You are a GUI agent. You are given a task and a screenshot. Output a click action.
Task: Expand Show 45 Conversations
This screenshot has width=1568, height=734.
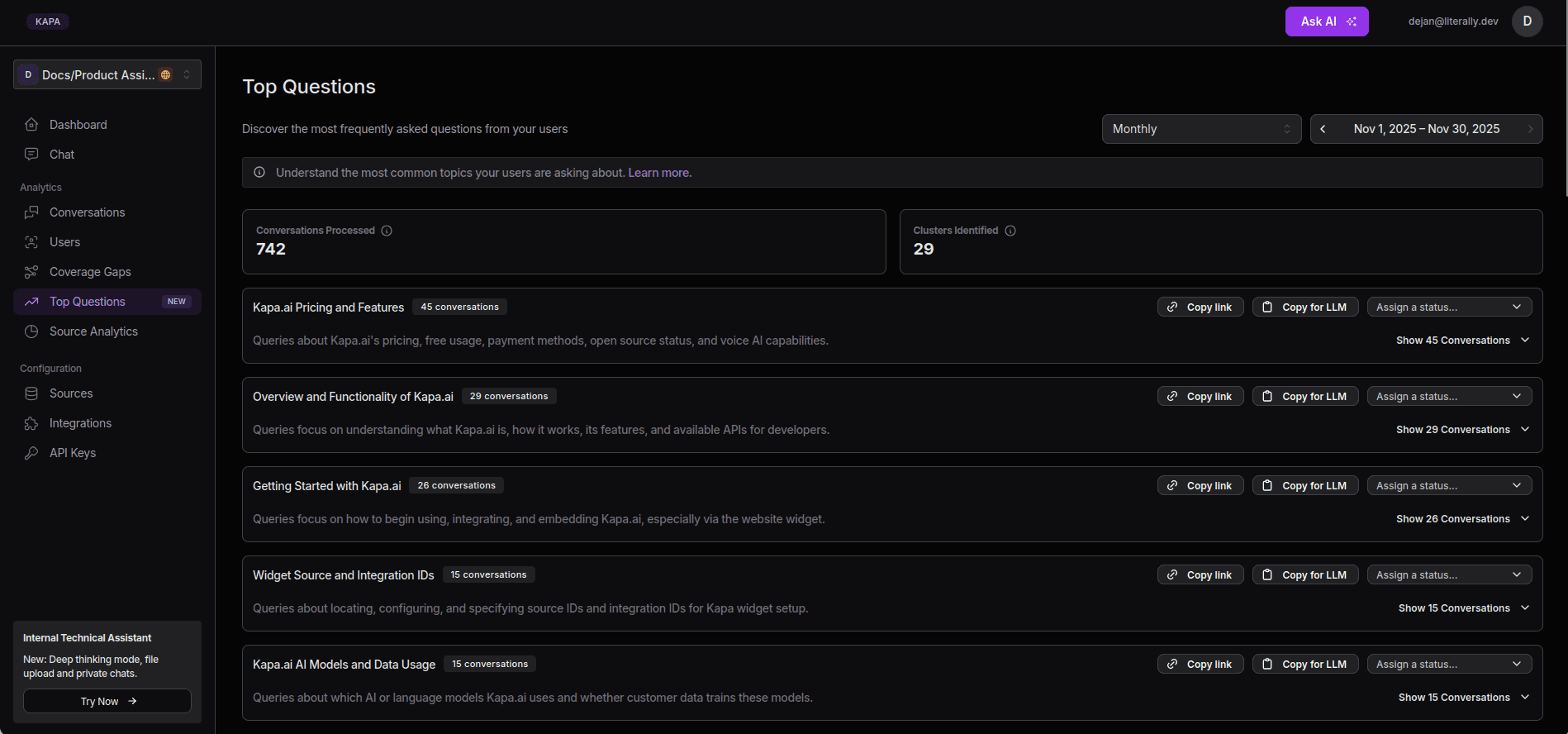tap(1462, 341)
